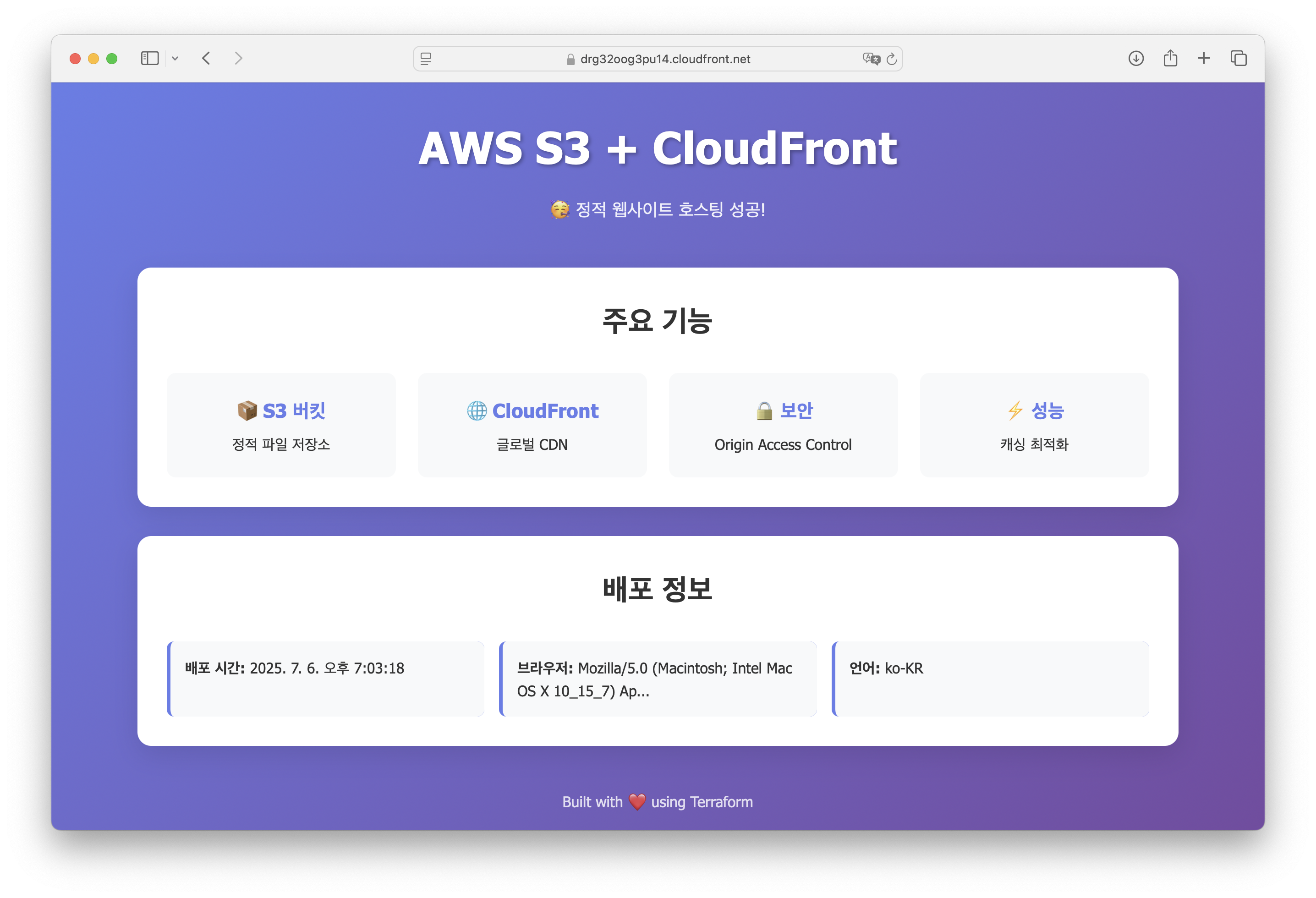Click the cloudfront.net address field
1316x898 pixels.
[665, 59]
